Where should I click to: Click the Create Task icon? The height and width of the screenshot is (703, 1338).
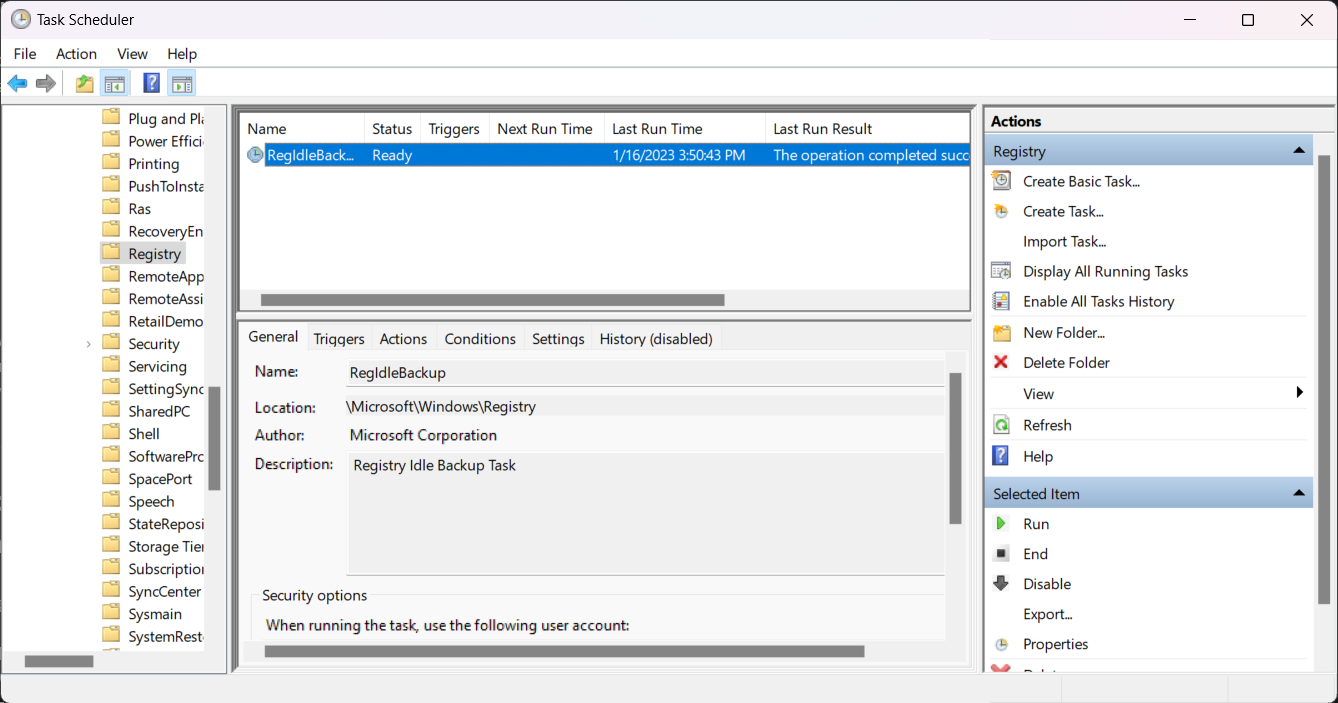(1001, 211)
